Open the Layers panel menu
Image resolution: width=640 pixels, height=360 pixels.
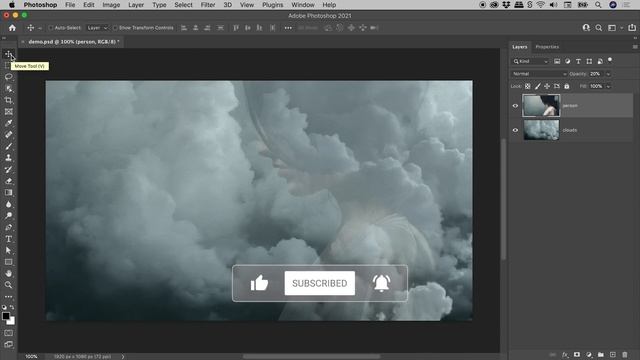click(635, 47)
